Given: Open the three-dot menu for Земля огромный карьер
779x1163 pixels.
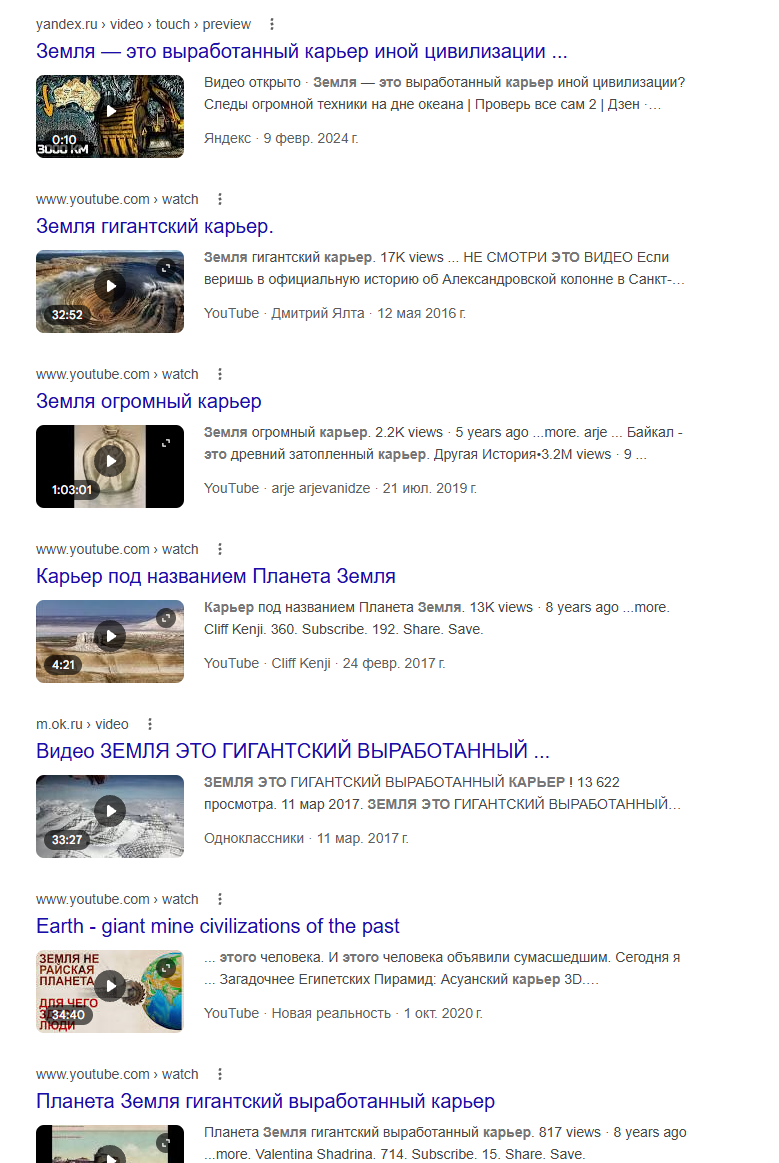Looking at the screenshot, I should coord(220,375).
